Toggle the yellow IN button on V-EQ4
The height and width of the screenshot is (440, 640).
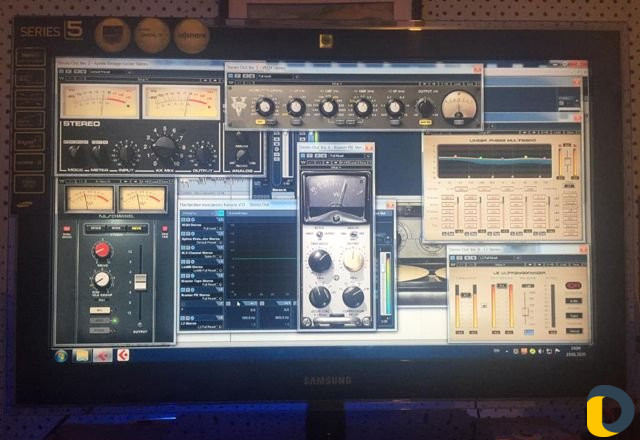260,122
